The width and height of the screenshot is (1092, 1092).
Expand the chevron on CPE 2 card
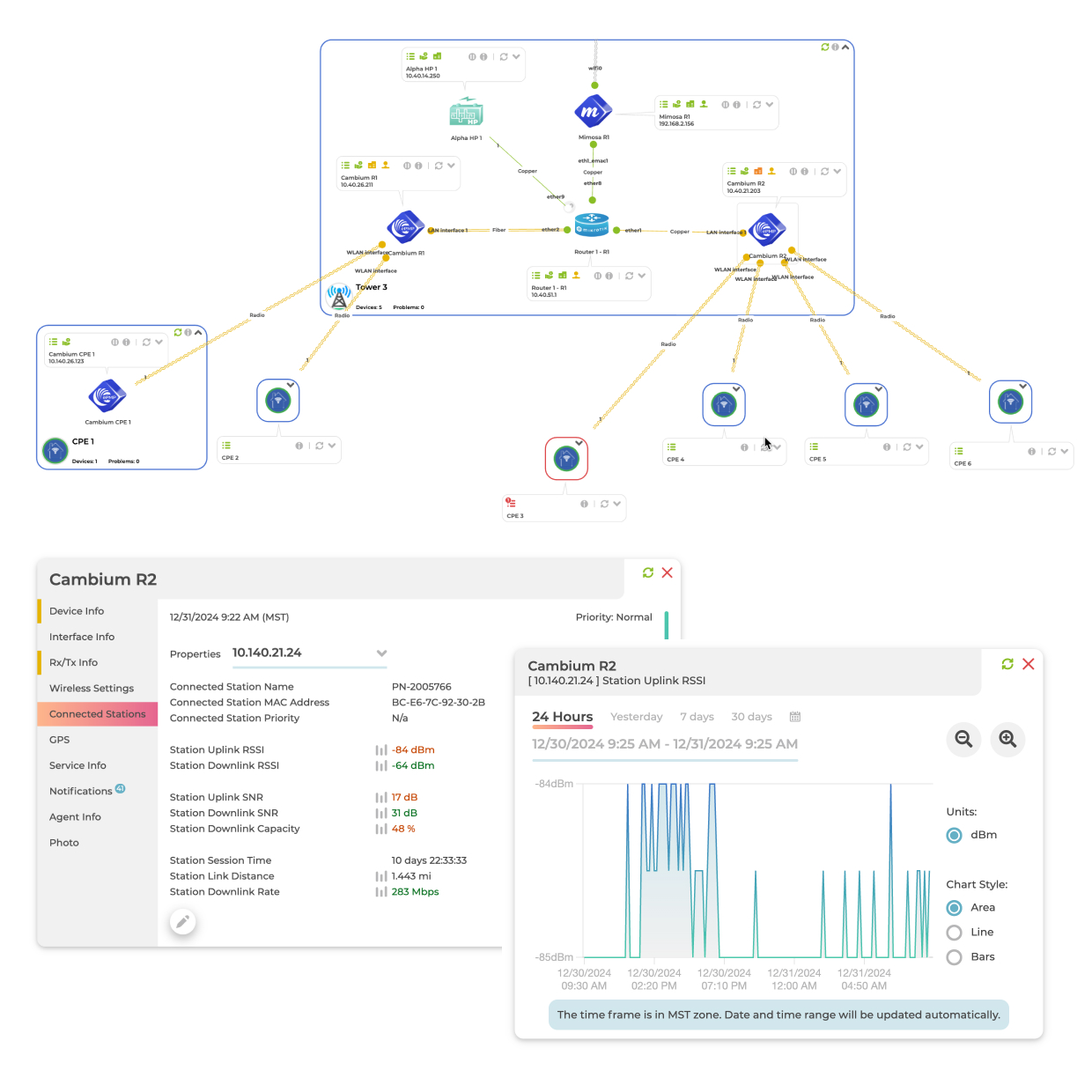coord(332,446)
